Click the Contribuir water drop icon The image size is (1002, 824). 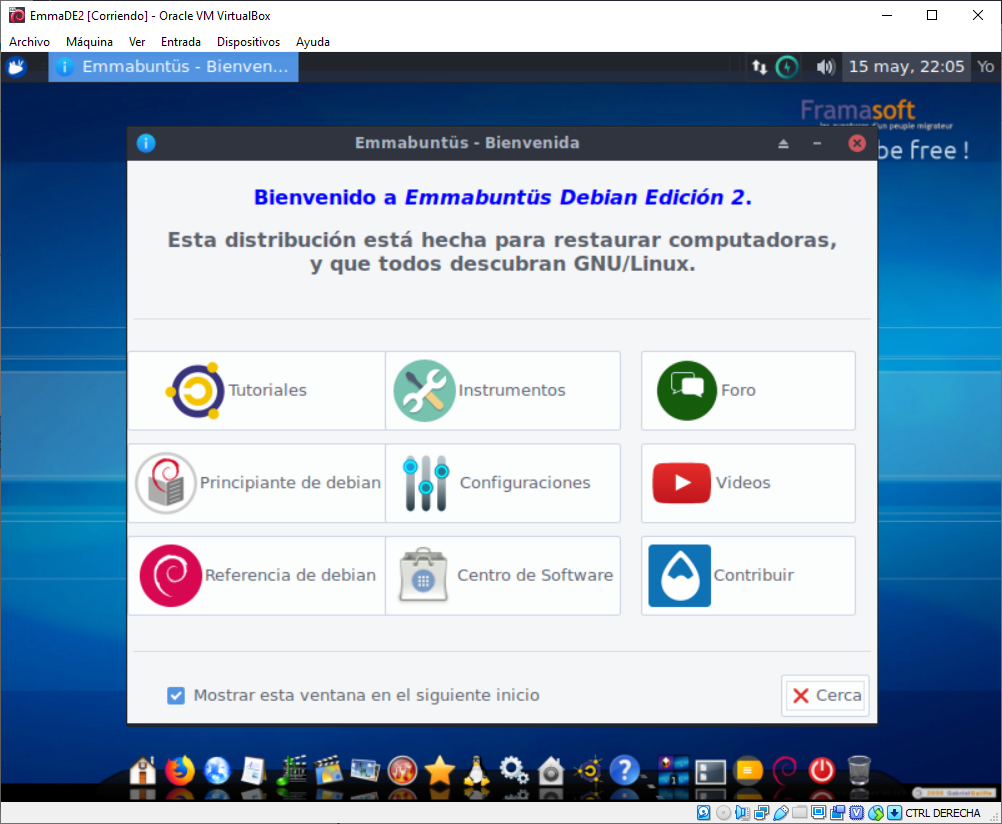coord(679,575)
